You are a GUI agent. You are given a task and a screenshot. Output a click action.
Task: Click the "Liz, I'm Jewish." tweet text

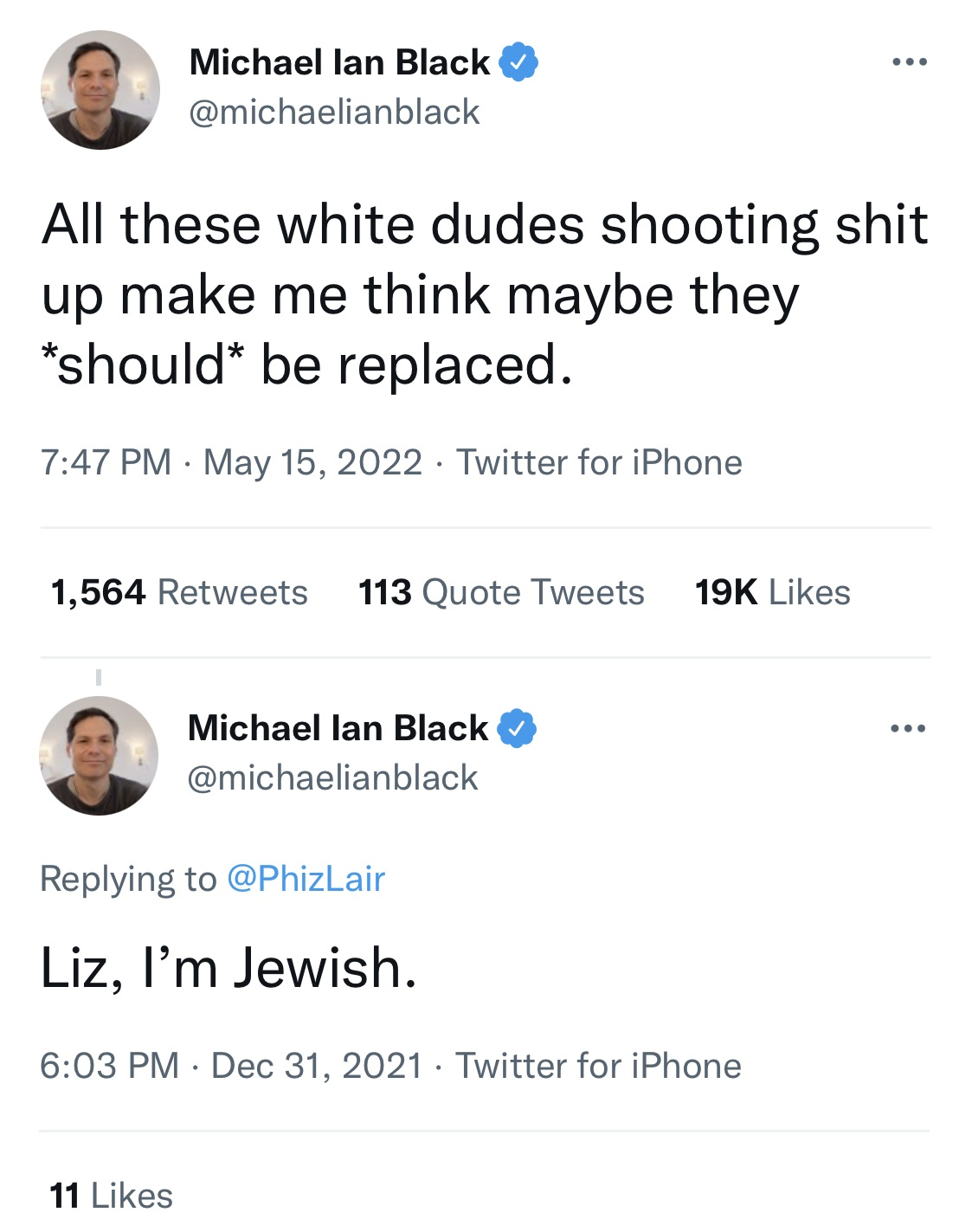click(x=229, y=968)
